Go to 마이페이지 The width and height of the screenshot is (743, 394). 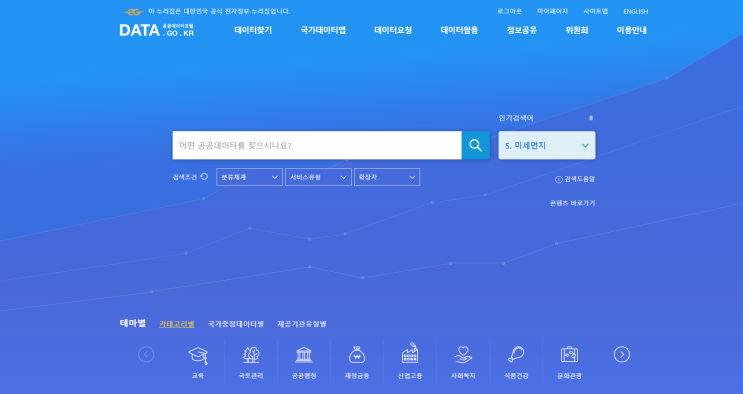click(553, 11)
